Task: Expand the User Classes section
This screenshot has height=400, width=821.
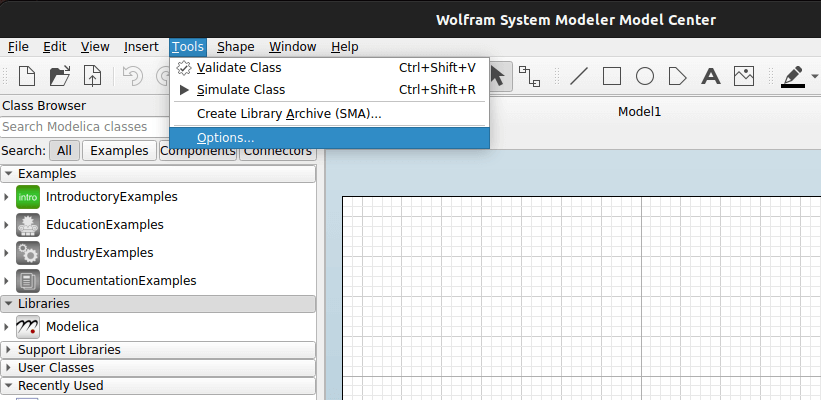Action: tap(158, 368)
